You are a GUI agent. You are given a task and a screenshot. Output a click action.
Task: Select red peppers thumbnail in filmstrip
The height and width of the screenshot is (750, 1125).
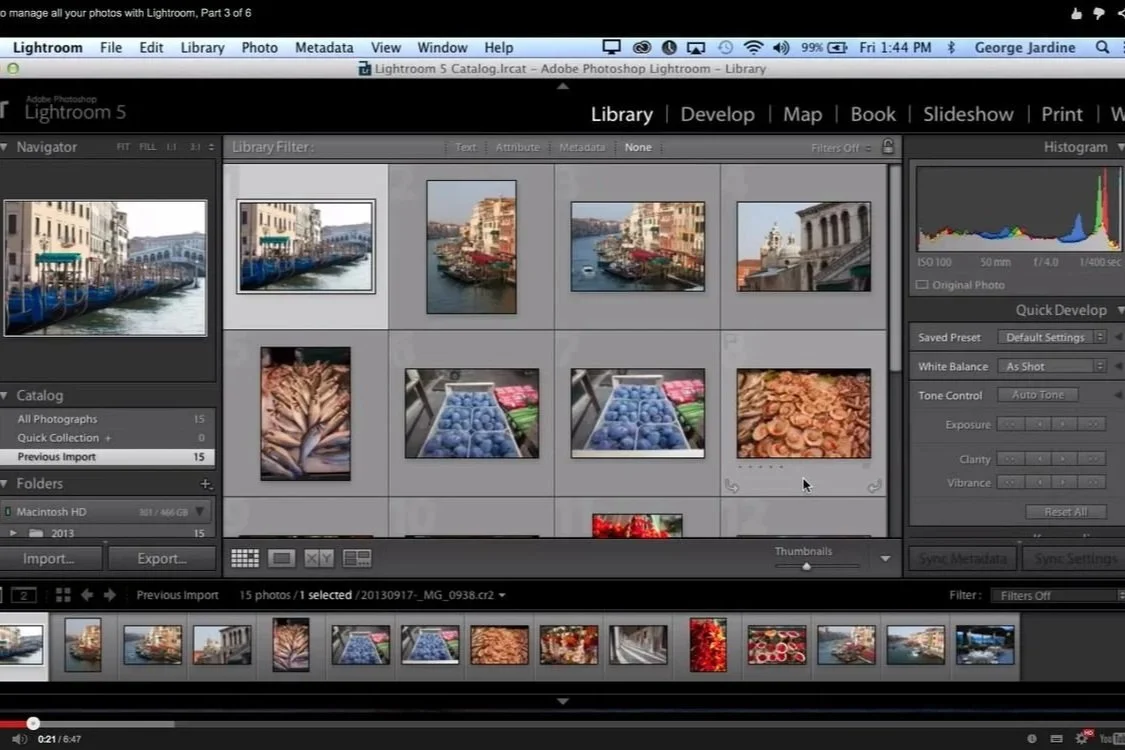point(708,644)
